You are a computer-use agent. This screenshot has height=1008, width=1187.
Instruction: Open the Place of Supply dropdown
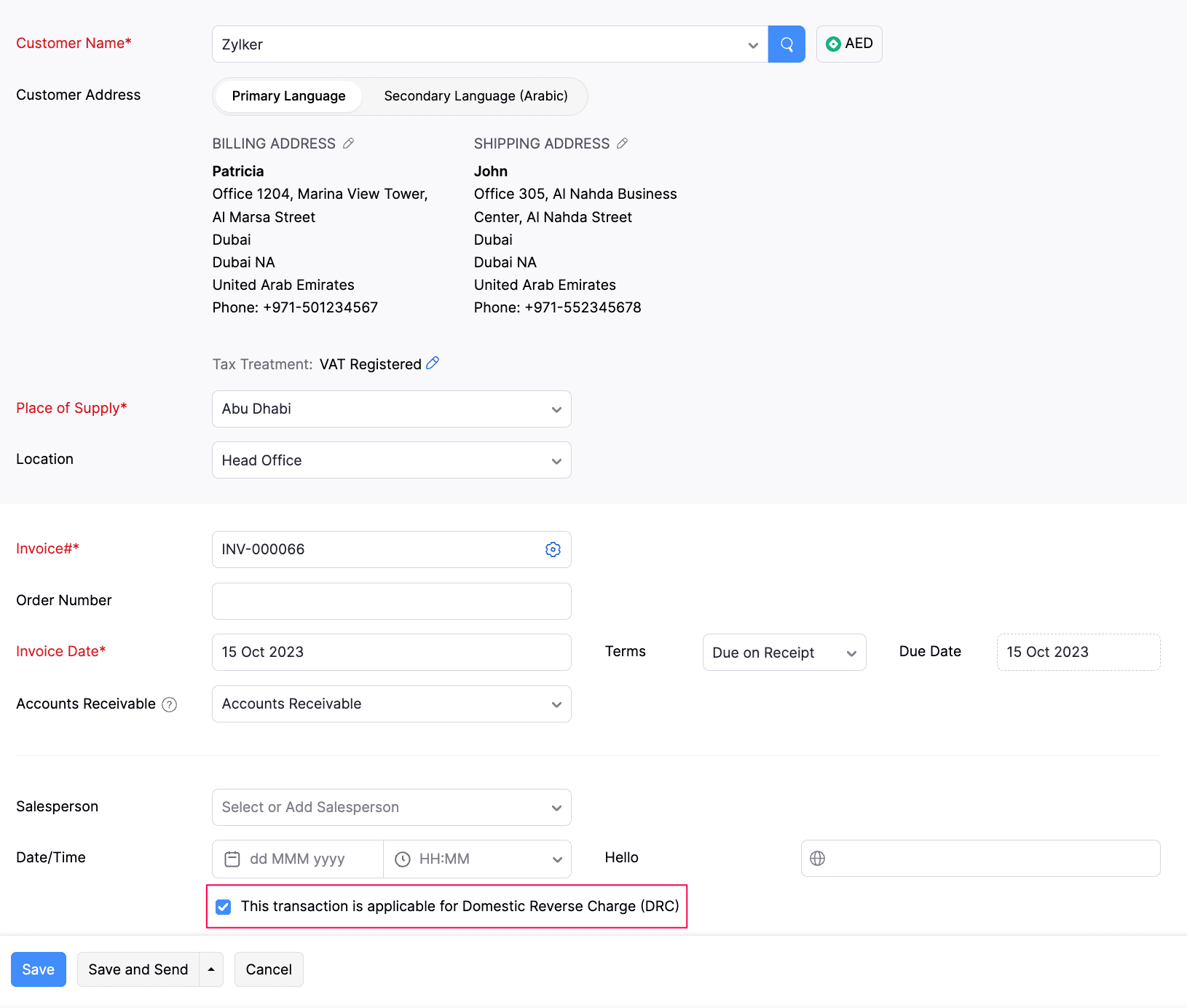click(x=392, y=409)
